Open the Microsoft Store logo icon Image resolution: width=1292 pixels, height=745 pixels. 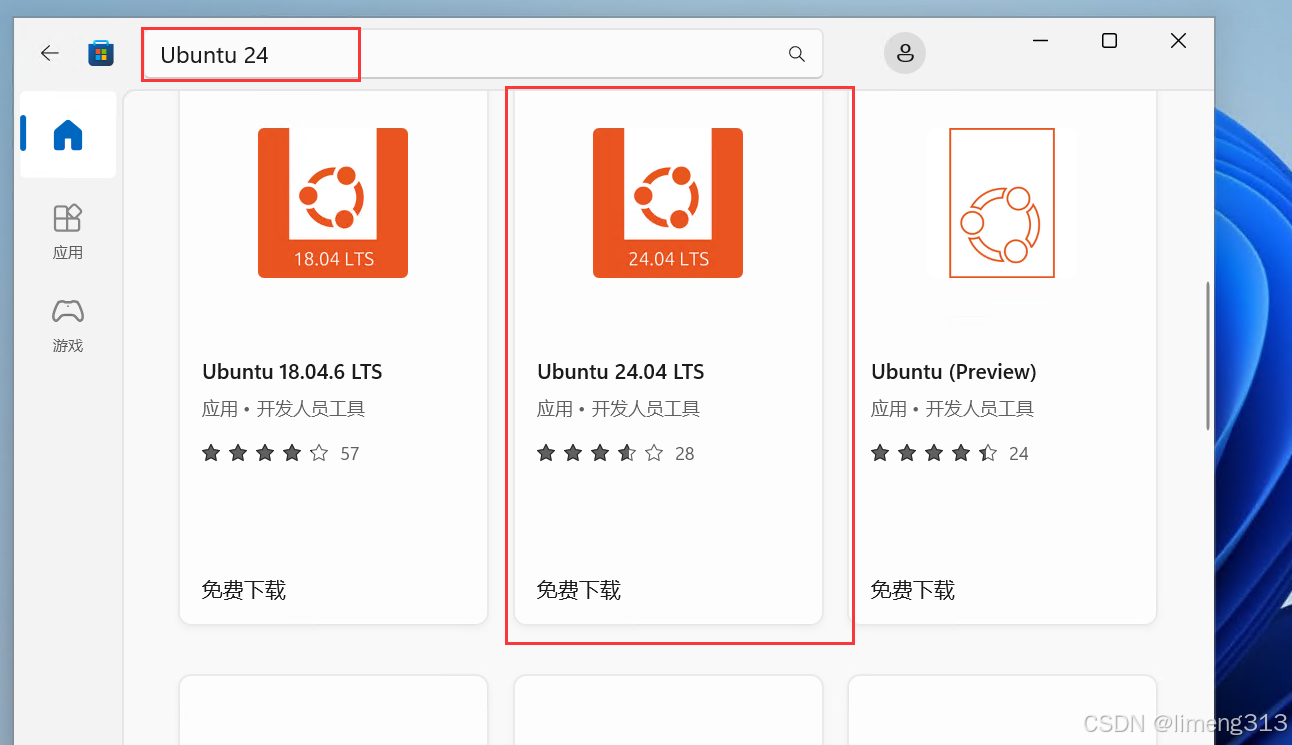click(101, 53)
